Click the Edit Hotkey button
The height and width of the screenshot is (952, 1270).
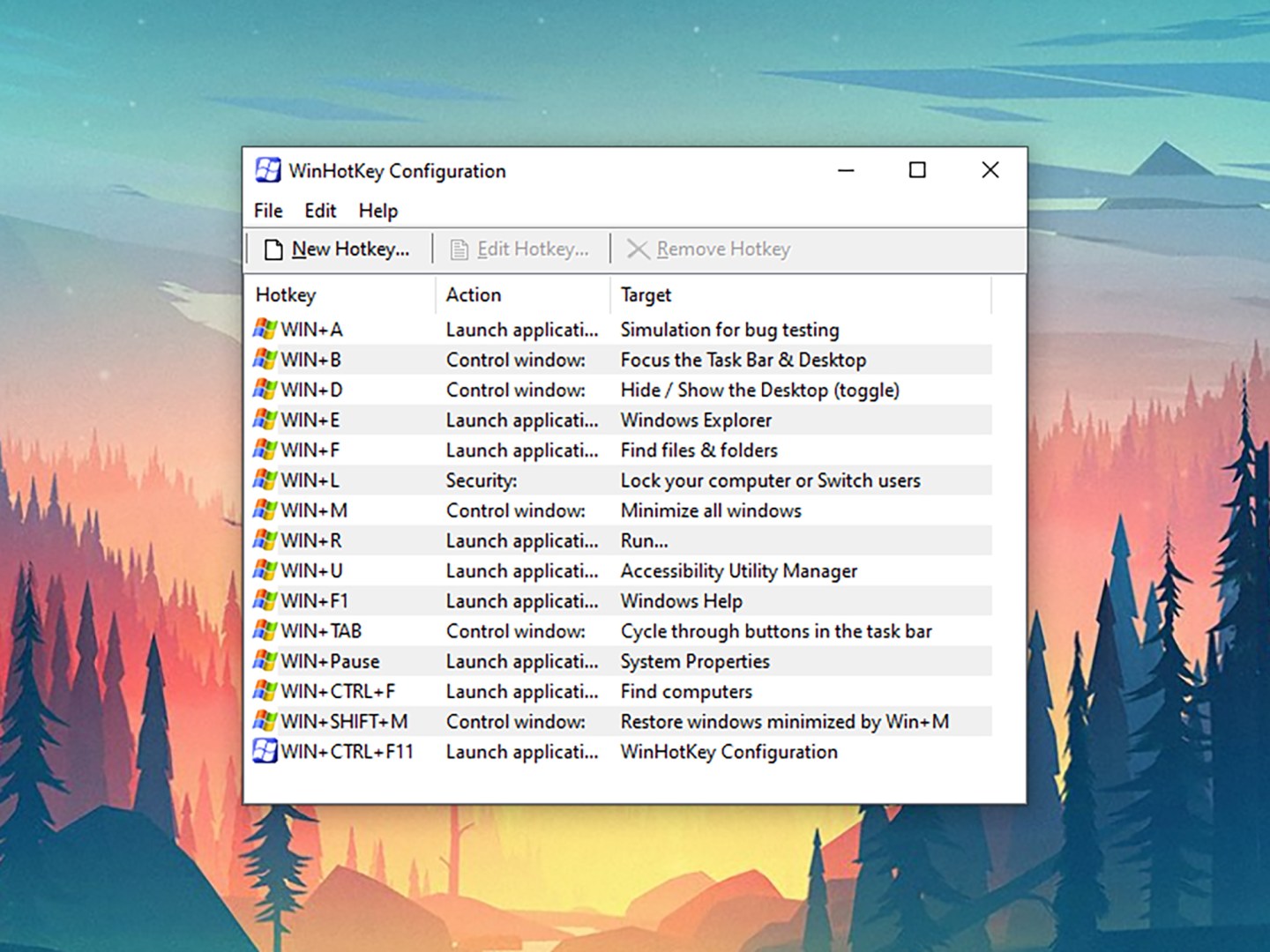[522, 249]
